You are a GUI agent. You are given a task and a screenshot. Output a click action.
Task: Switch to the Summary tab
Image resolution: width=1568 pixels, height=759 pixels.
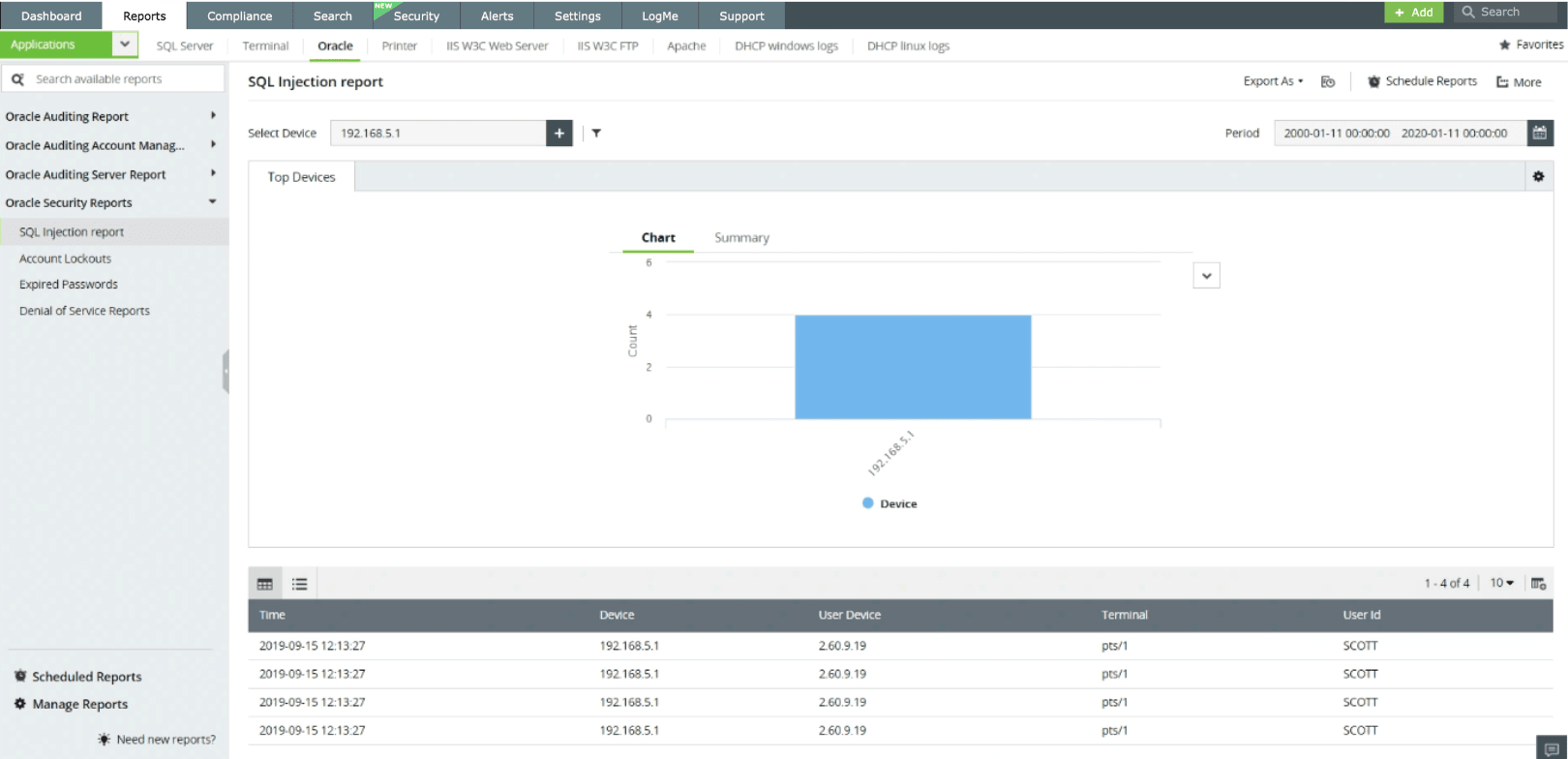tap(741, 238)
